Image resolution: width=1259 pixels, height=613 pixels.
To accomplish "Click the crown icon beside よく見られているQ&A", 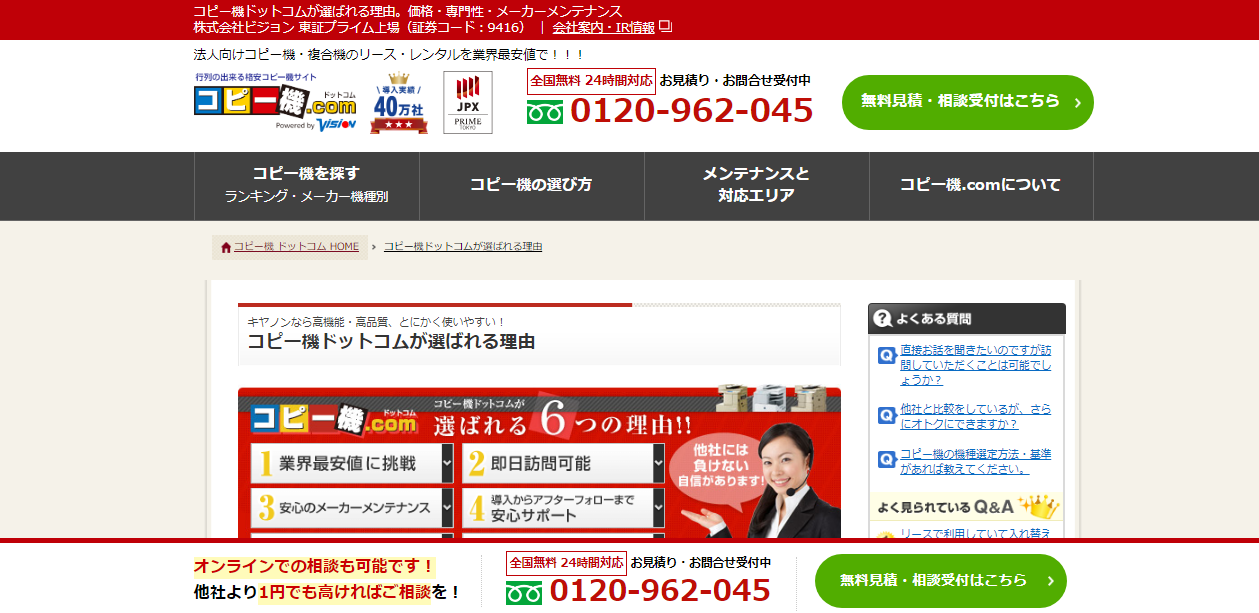I will pos(1039,505).
